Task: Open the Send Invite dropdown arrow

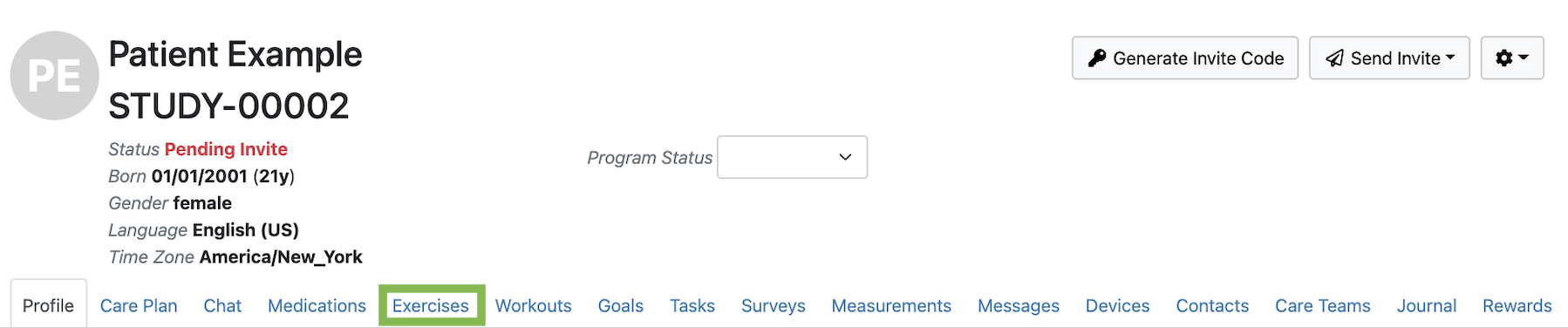Action: [x=1450, y=58]
